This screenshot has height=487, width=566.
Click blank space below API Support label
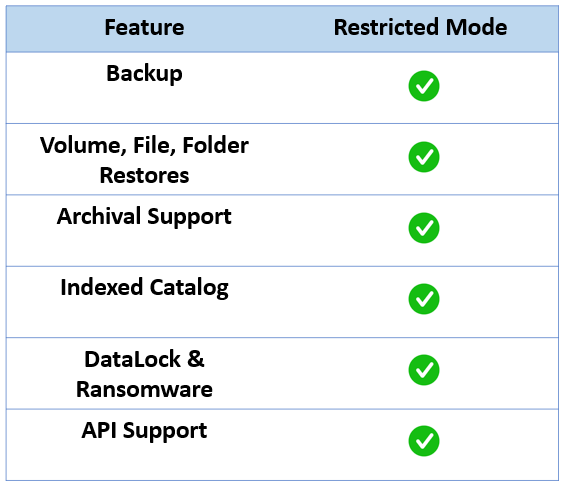144,462
